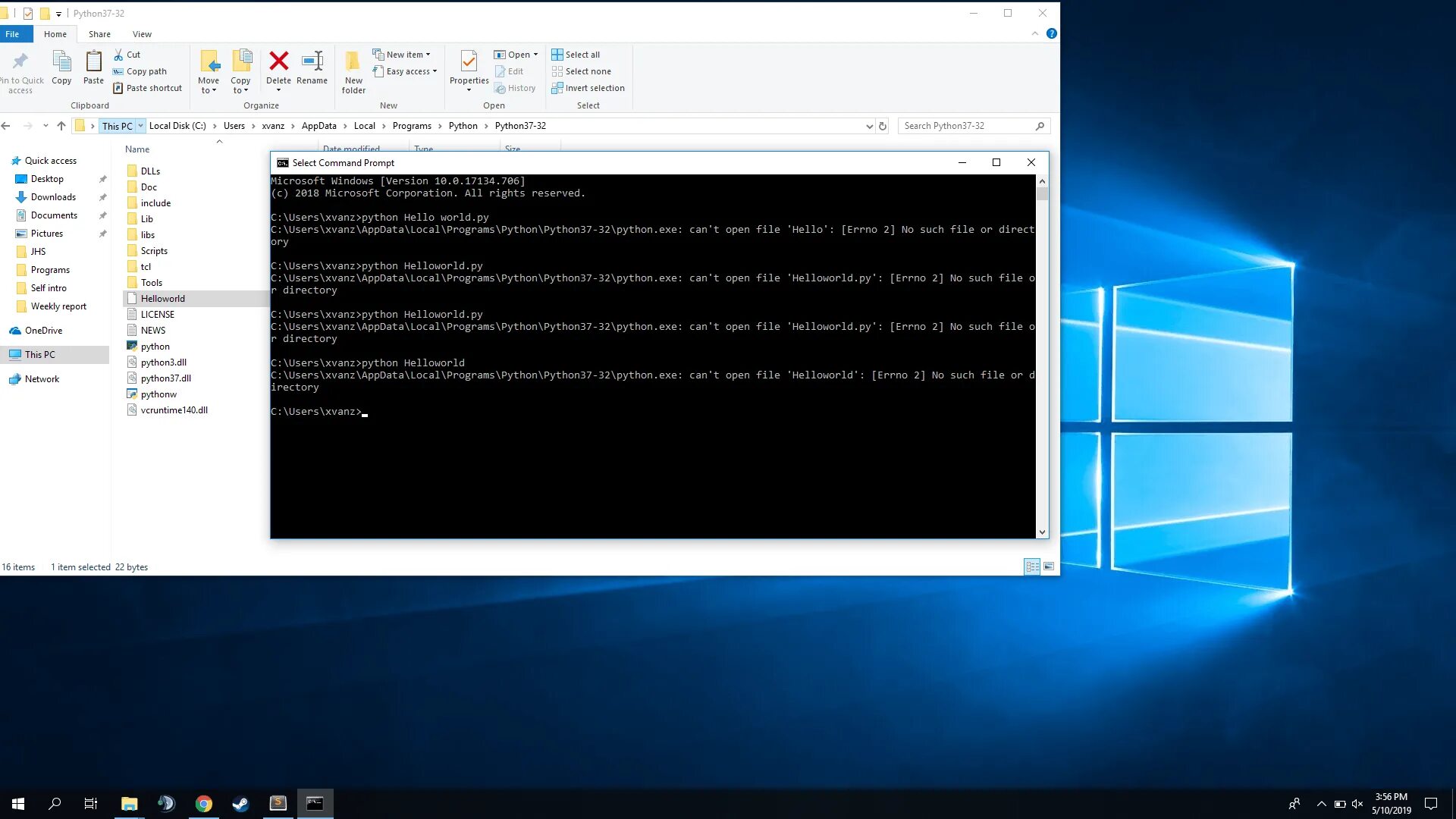The height and width of the screenshot is (819, 1456).
Task: Click the Command Prompt scrollbar down arrow
Action: point(1042,532)
